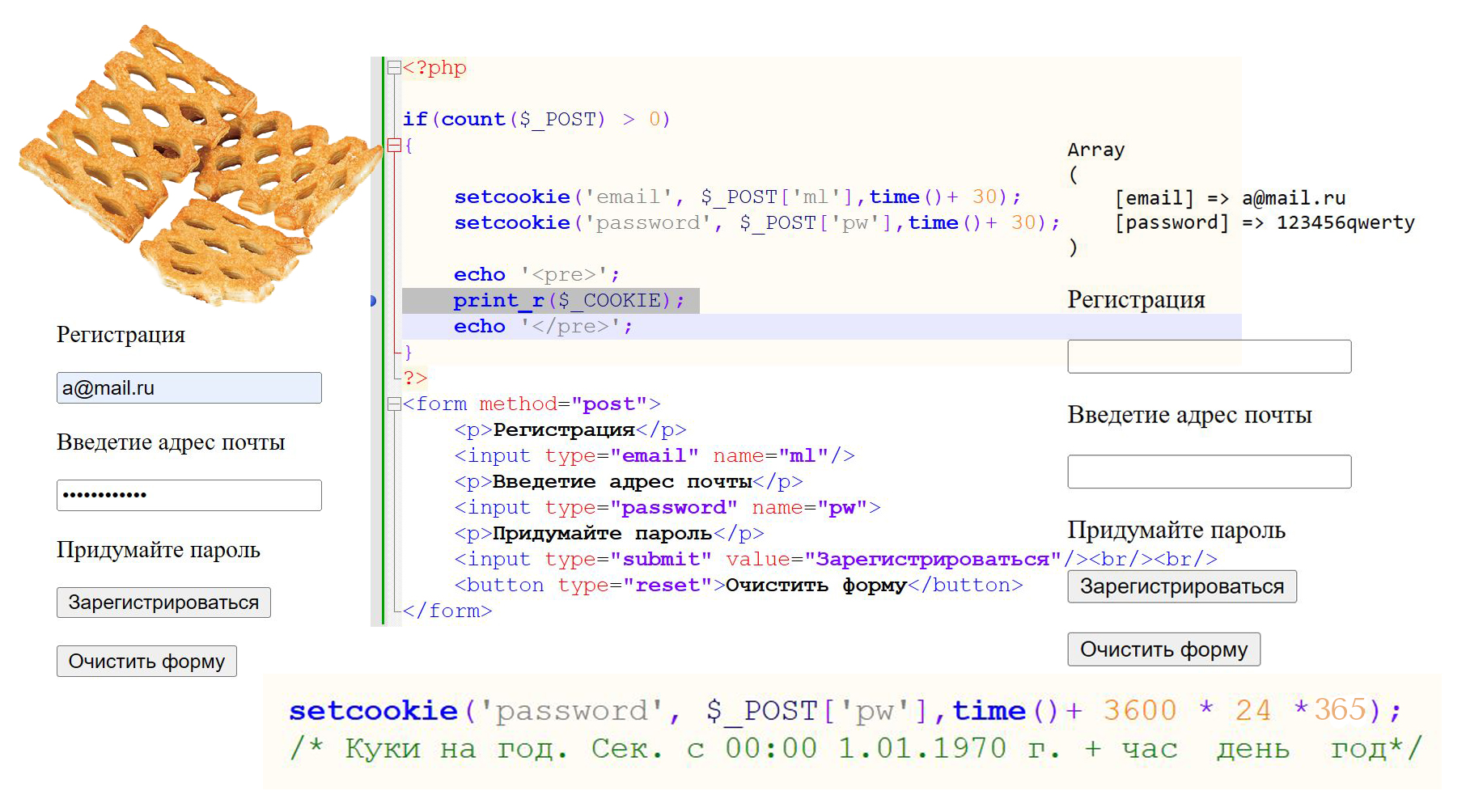Place cursor on setcookie('email' code line

(736, 197)
